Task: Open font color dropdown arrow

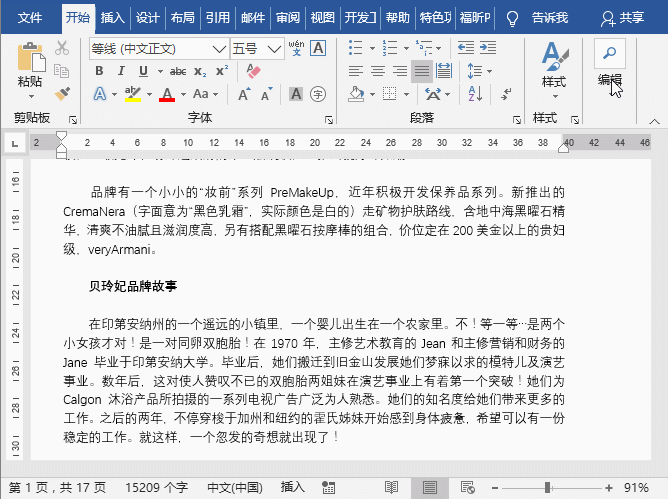Action: [184, 94]
